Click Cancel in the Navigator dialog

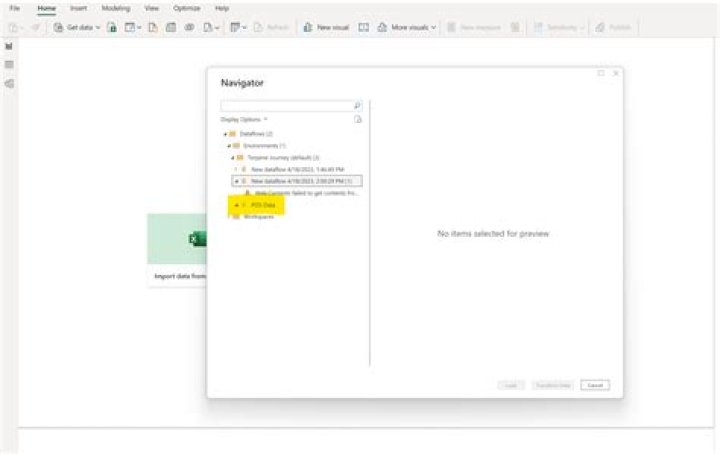click(x=595, y=385)
